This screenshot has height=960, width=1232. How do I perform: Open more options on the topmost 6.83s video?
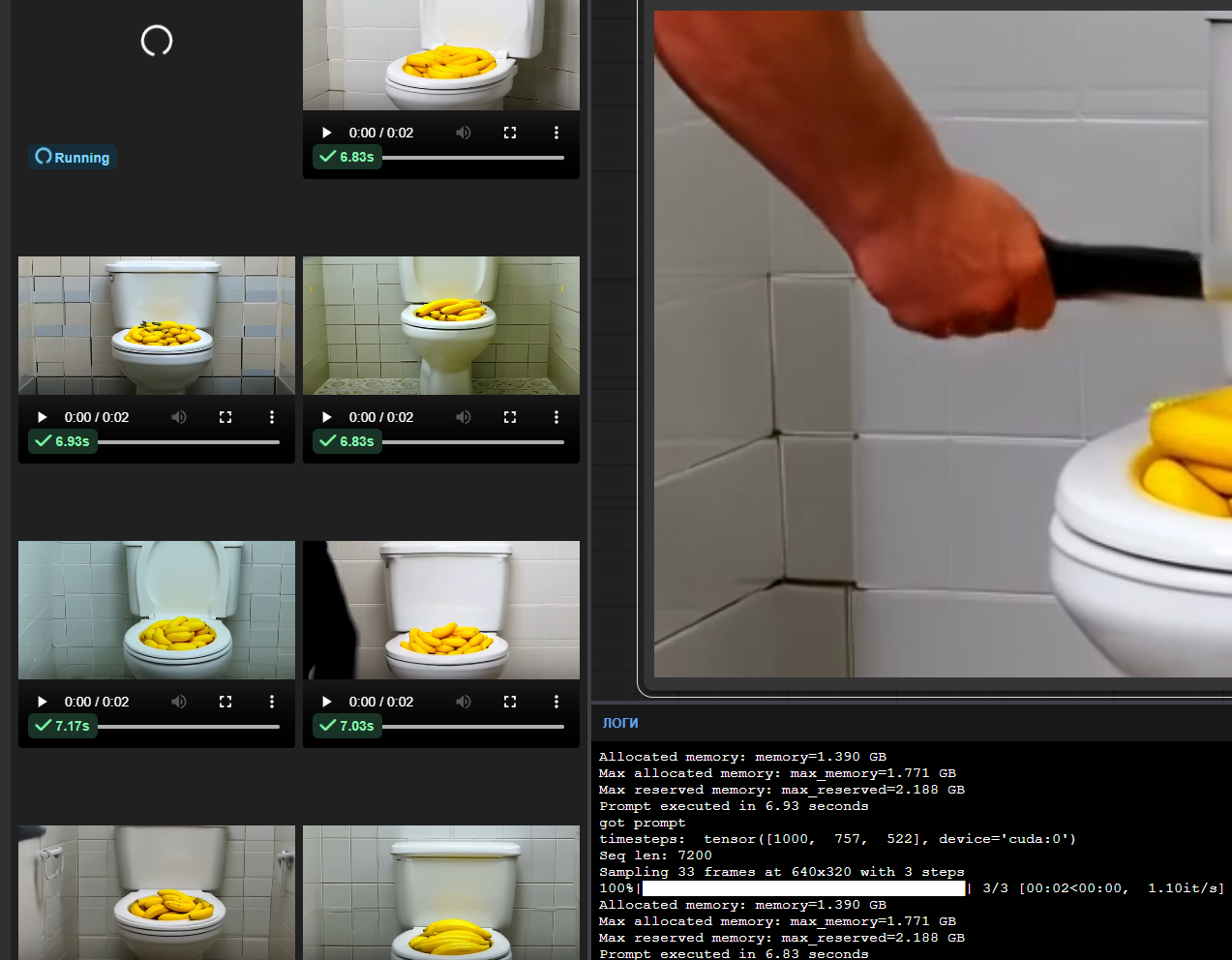(556, 133)
